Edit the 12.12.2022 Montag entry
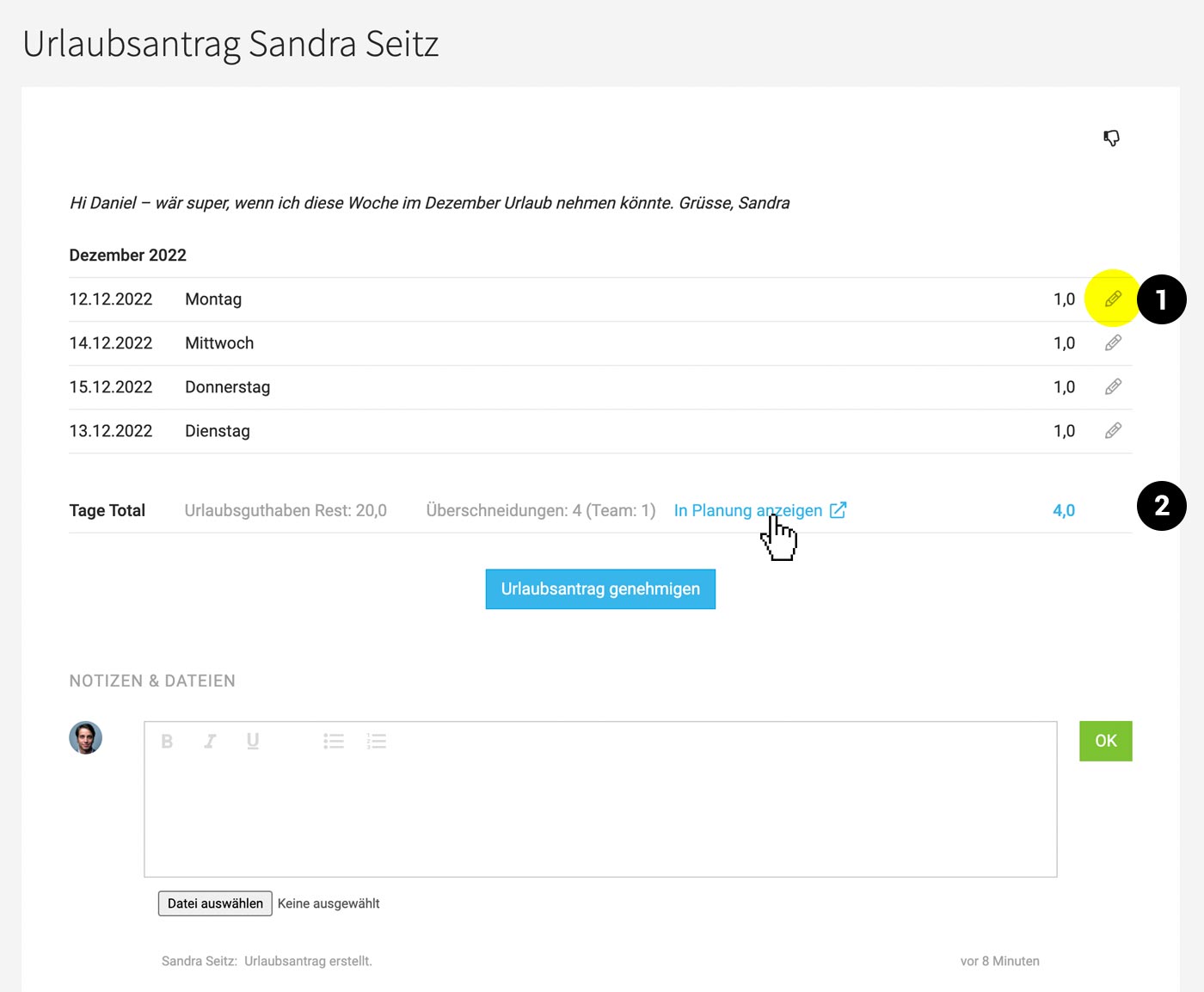The height and width of the screenshot is (992, 1204). coord(1113,299)
